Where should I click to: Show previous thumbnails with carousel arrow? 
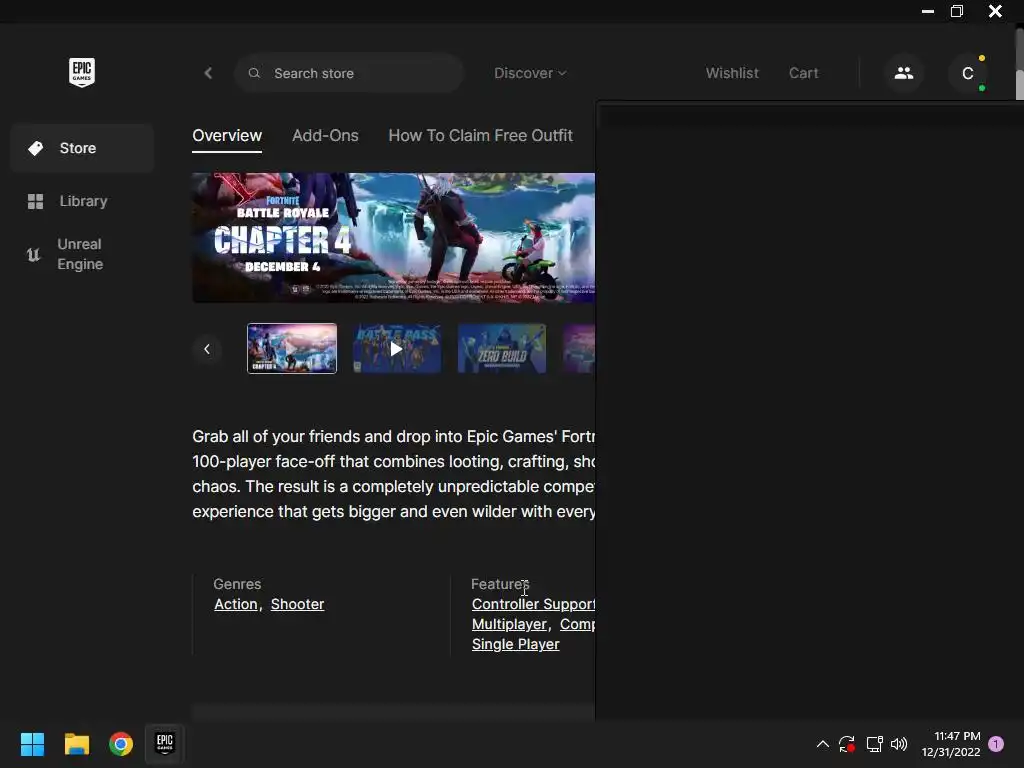[207, 349]
